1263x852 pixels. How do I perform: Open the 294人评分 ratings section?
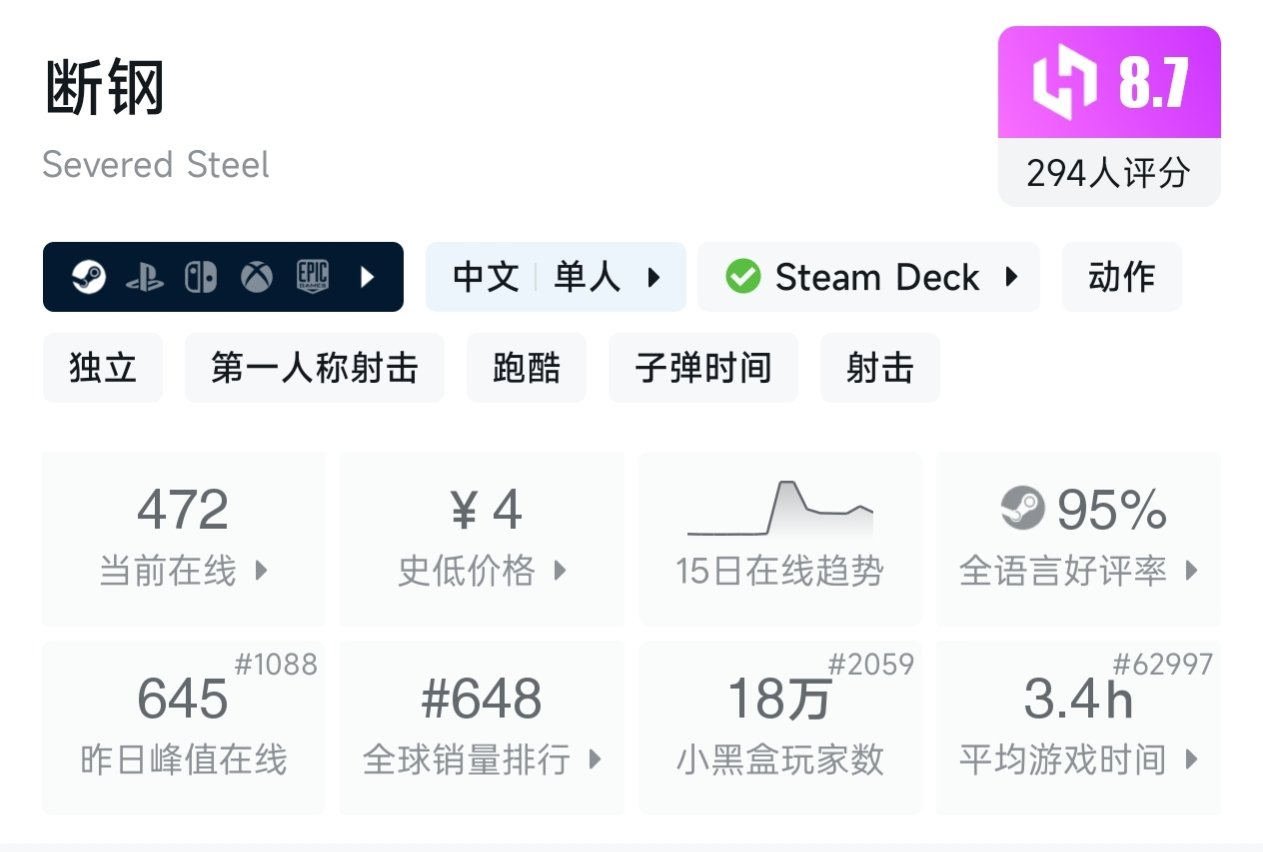tap(1108, 173)
